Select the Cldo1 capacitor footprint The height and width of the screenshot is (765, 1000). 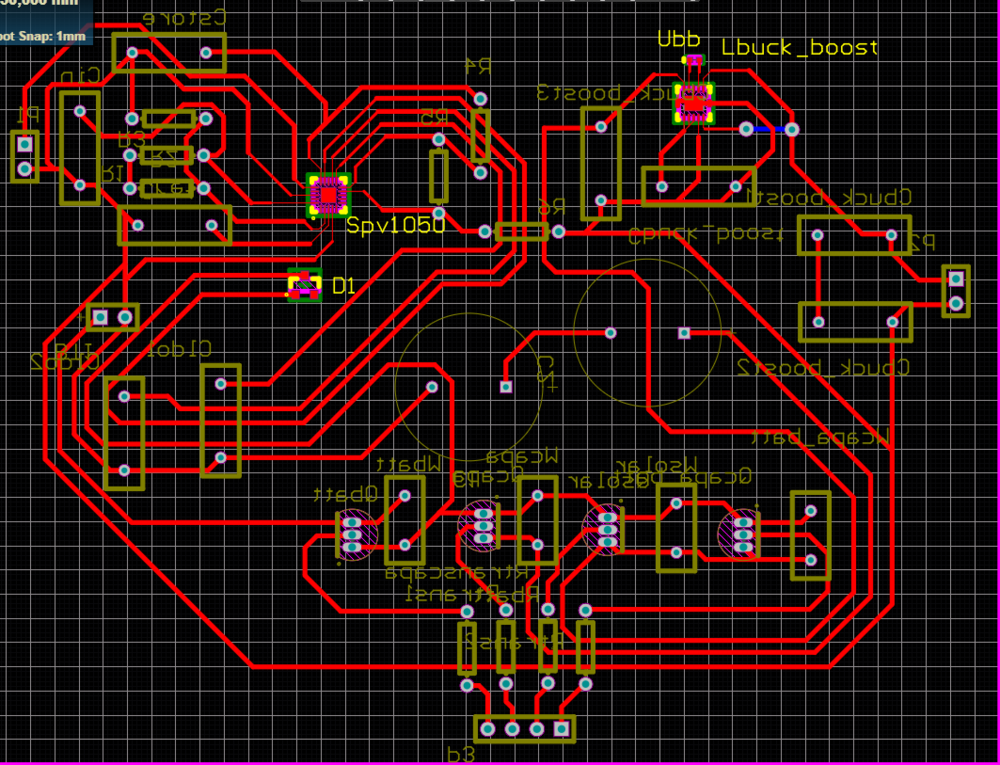click(x=220, y=420)
